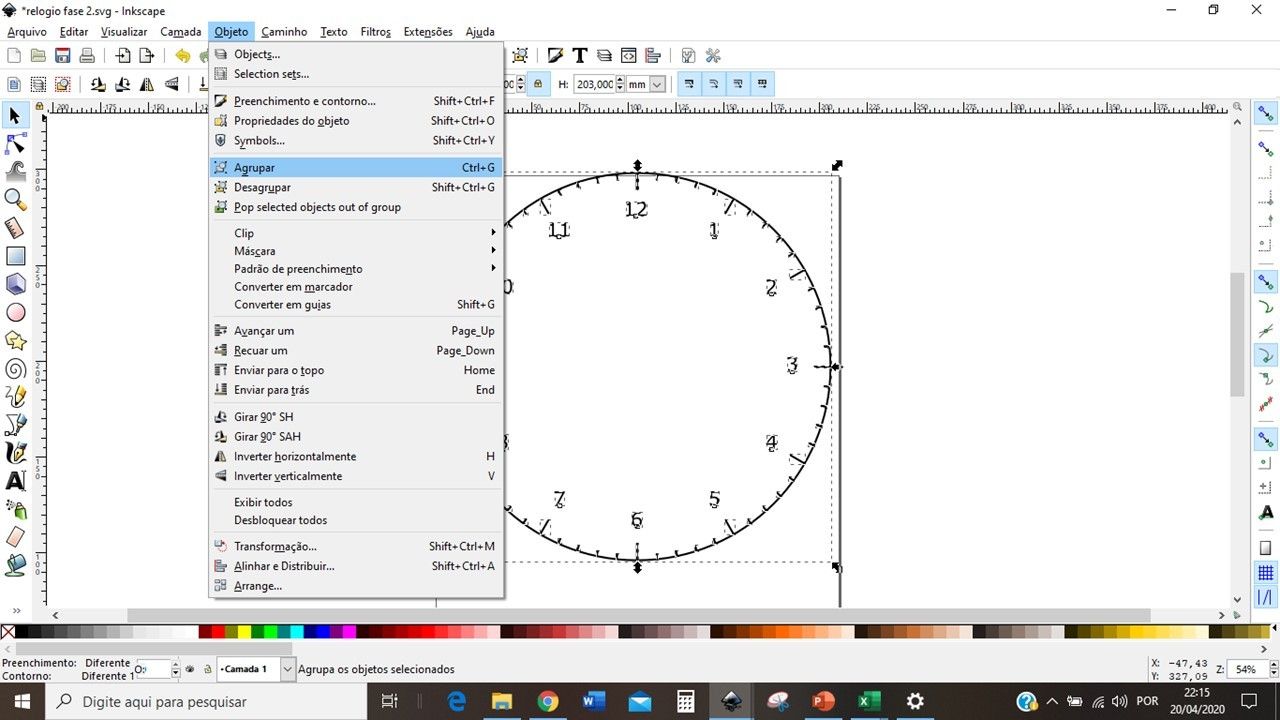1280x720 pixels.
Task: Select the Rectangle tool
Action: tap(15, 256)
